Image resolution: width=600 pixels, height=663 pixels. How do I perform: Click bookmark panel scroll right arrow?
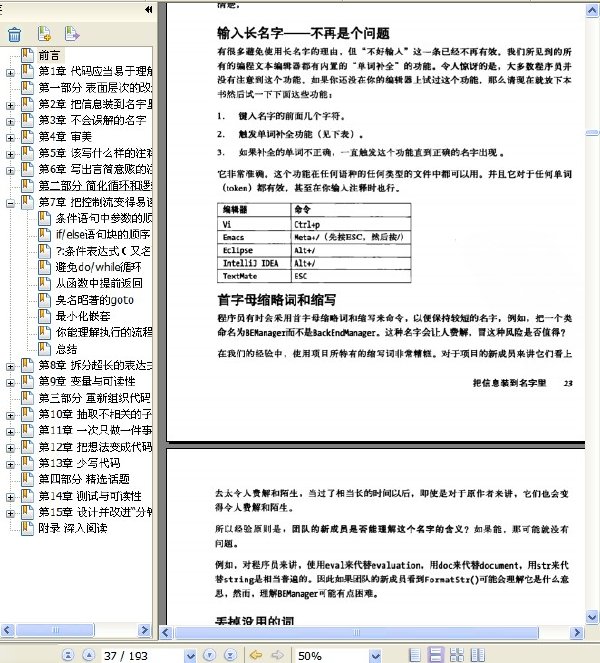tap(144, 630)
